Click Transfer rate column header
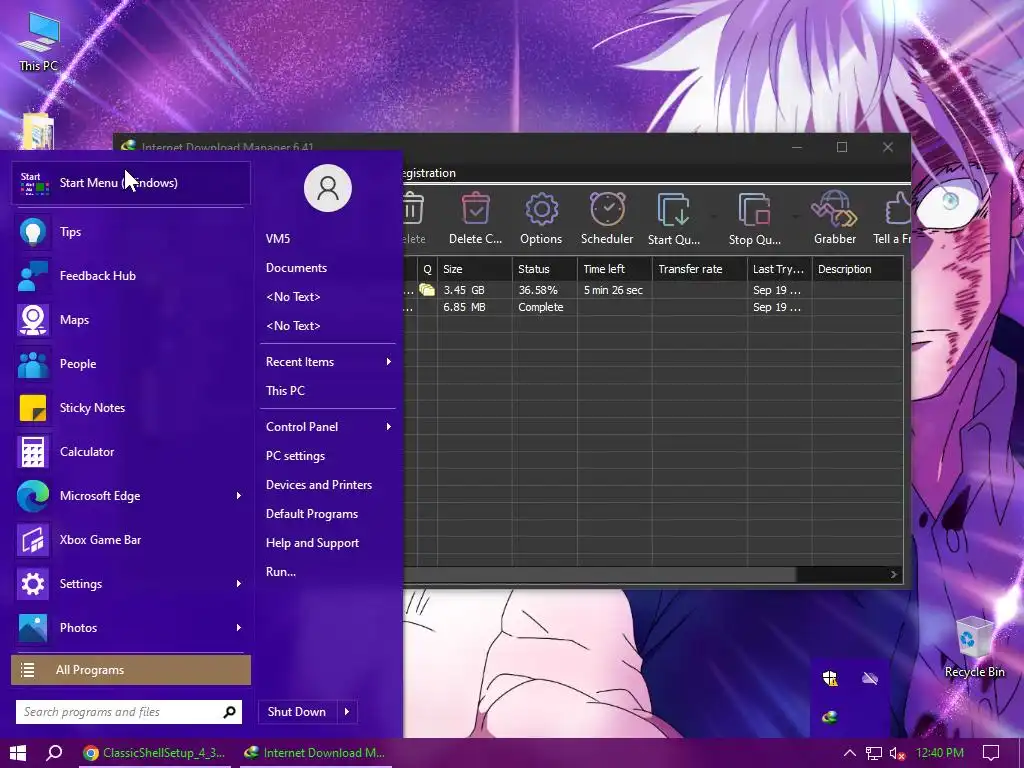The image size is (1024, 768). pyautogui.click(x=699, y=269)
